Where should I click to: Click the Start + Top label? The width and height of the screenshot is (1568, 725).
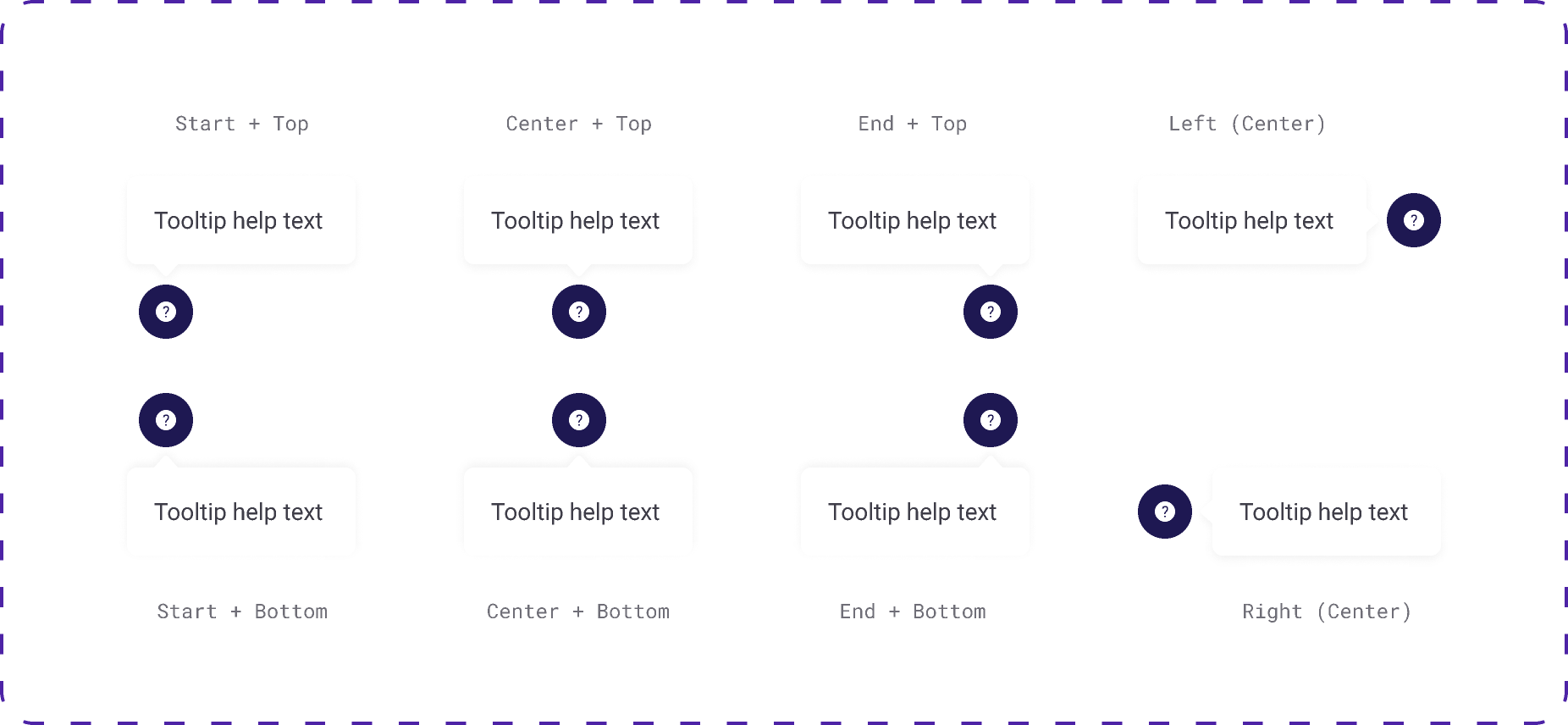click(x=242, y=124)
